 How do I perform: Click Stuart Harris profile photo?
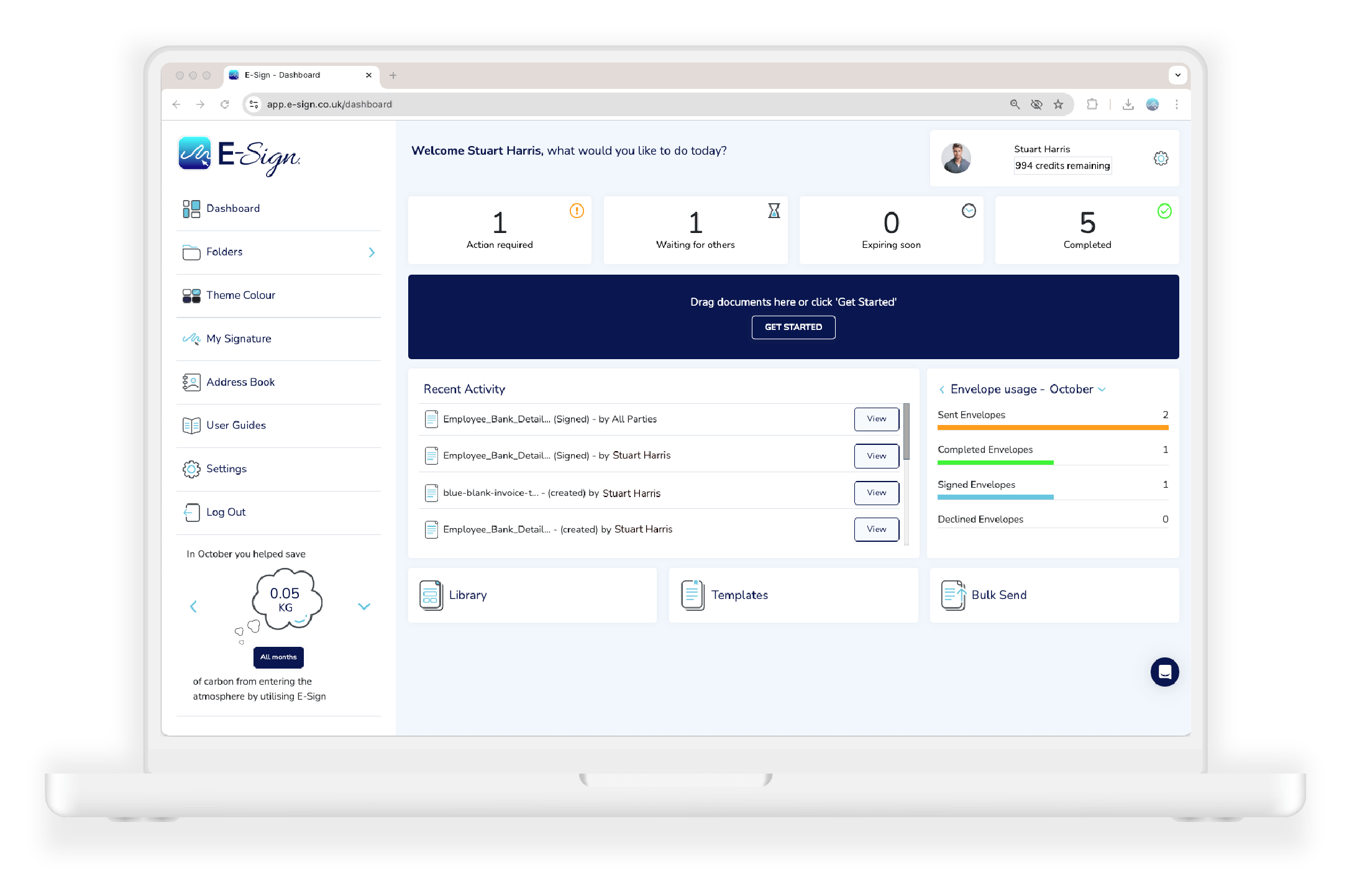coord(956,158)
